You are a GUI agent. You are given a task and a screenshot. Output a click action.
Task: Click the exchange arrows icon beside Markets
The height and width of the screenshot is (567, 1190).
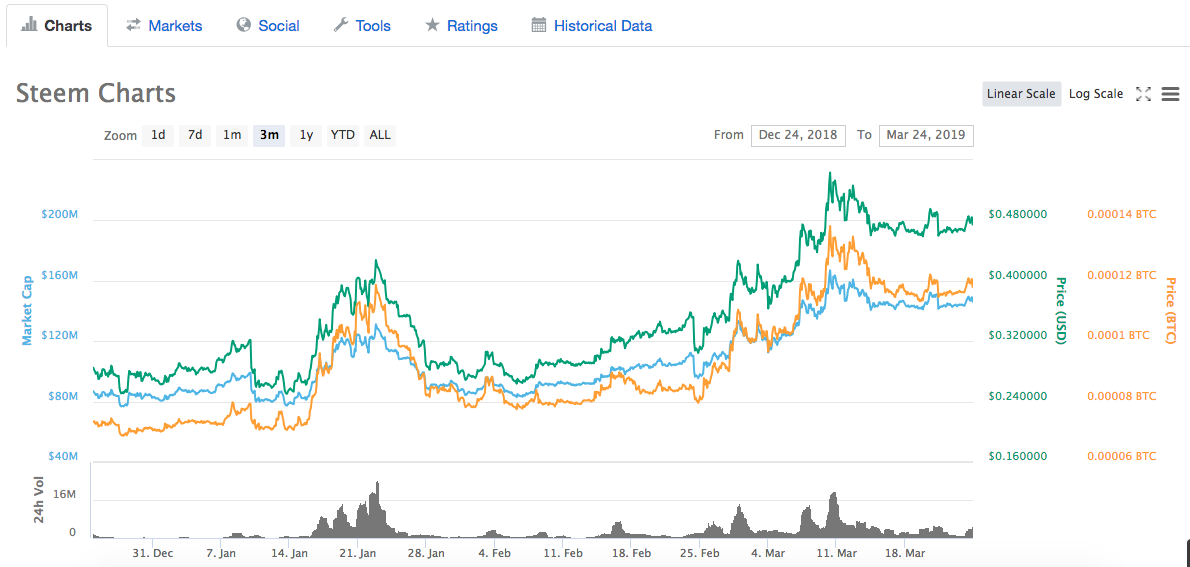134,25
